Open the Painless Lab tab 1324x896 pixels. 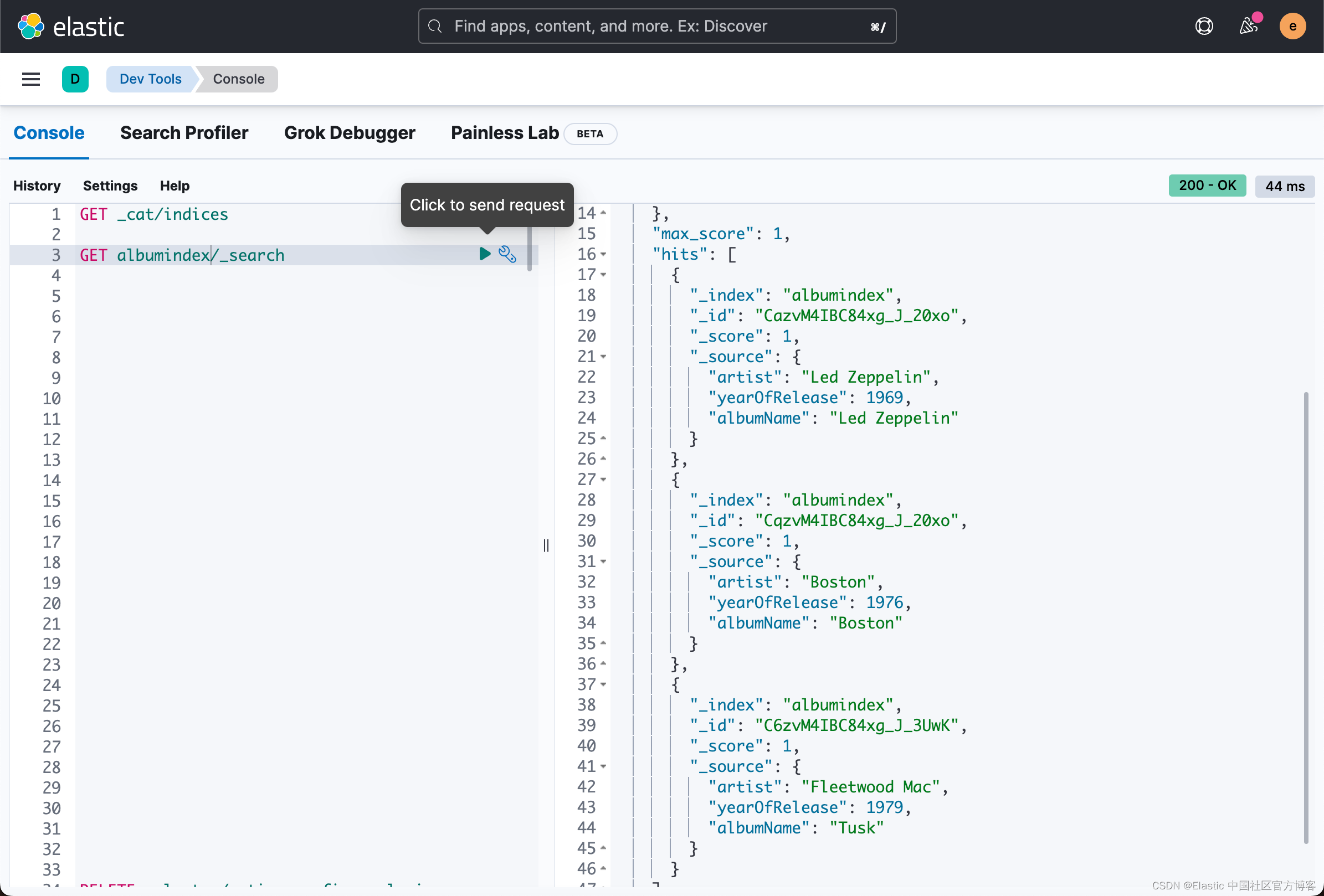pyautogui.click(x=504, y=133)
